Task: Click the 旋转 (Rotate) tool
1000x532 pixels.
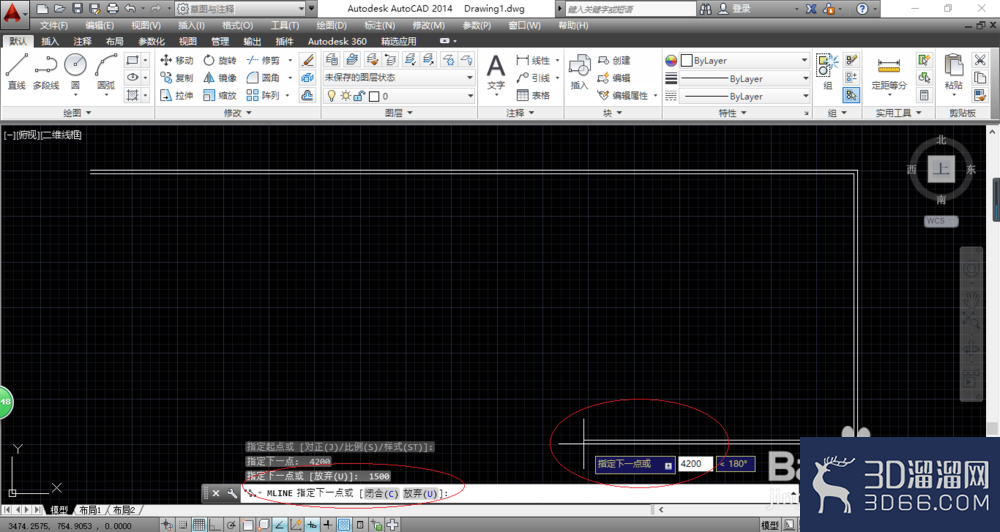Action: [x=219, y=60]
